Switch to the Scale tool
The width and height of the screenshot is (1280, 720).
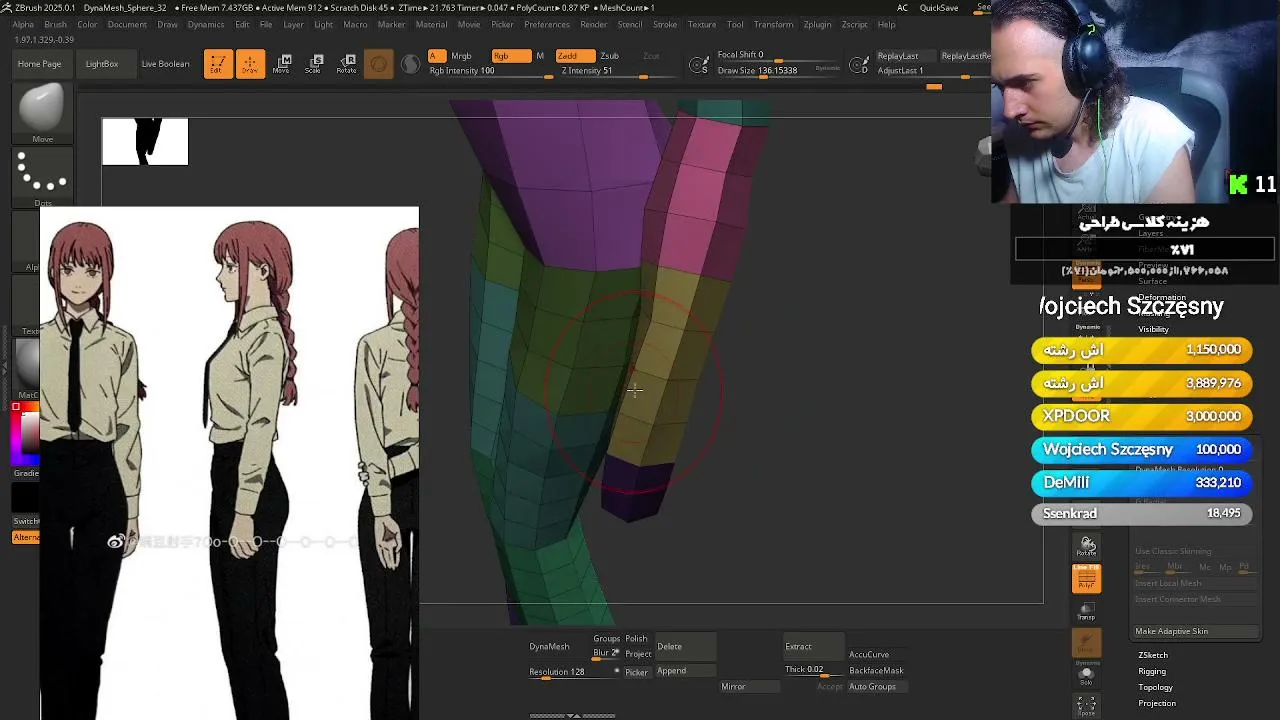(314, 64)
